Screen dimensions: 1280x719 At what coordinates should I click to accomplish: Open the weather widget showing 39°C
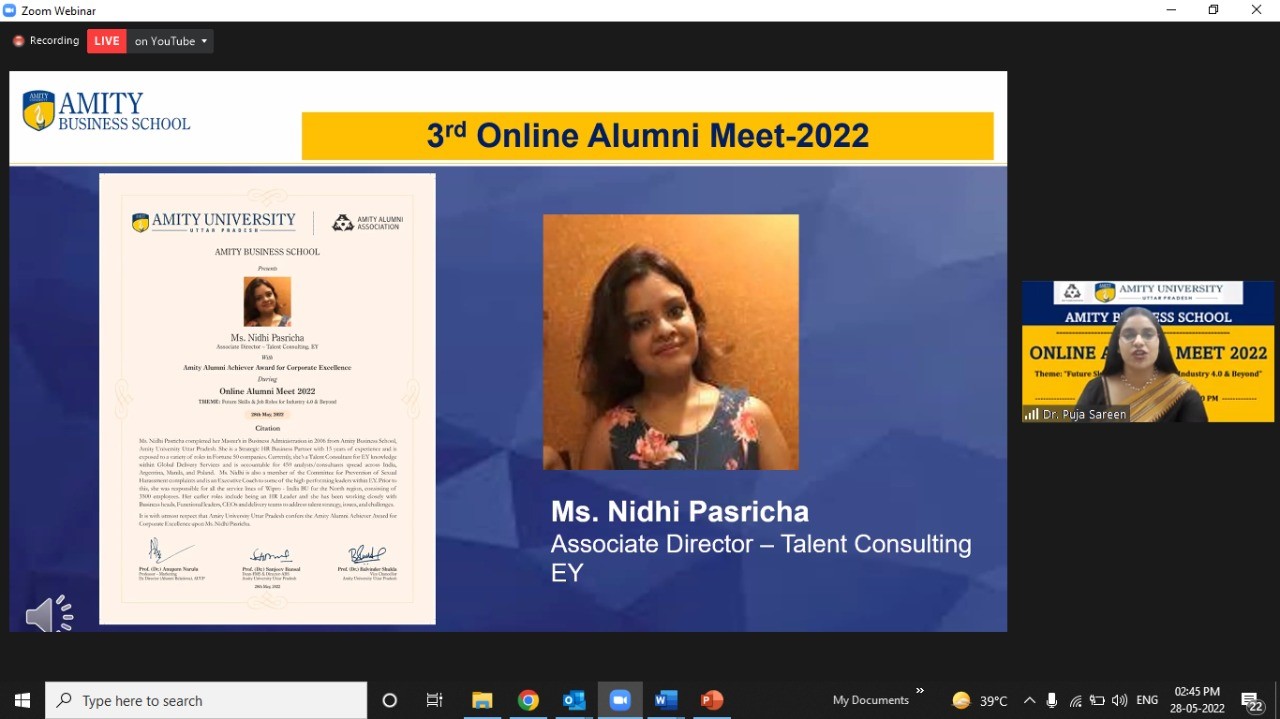tap(980, 700)
